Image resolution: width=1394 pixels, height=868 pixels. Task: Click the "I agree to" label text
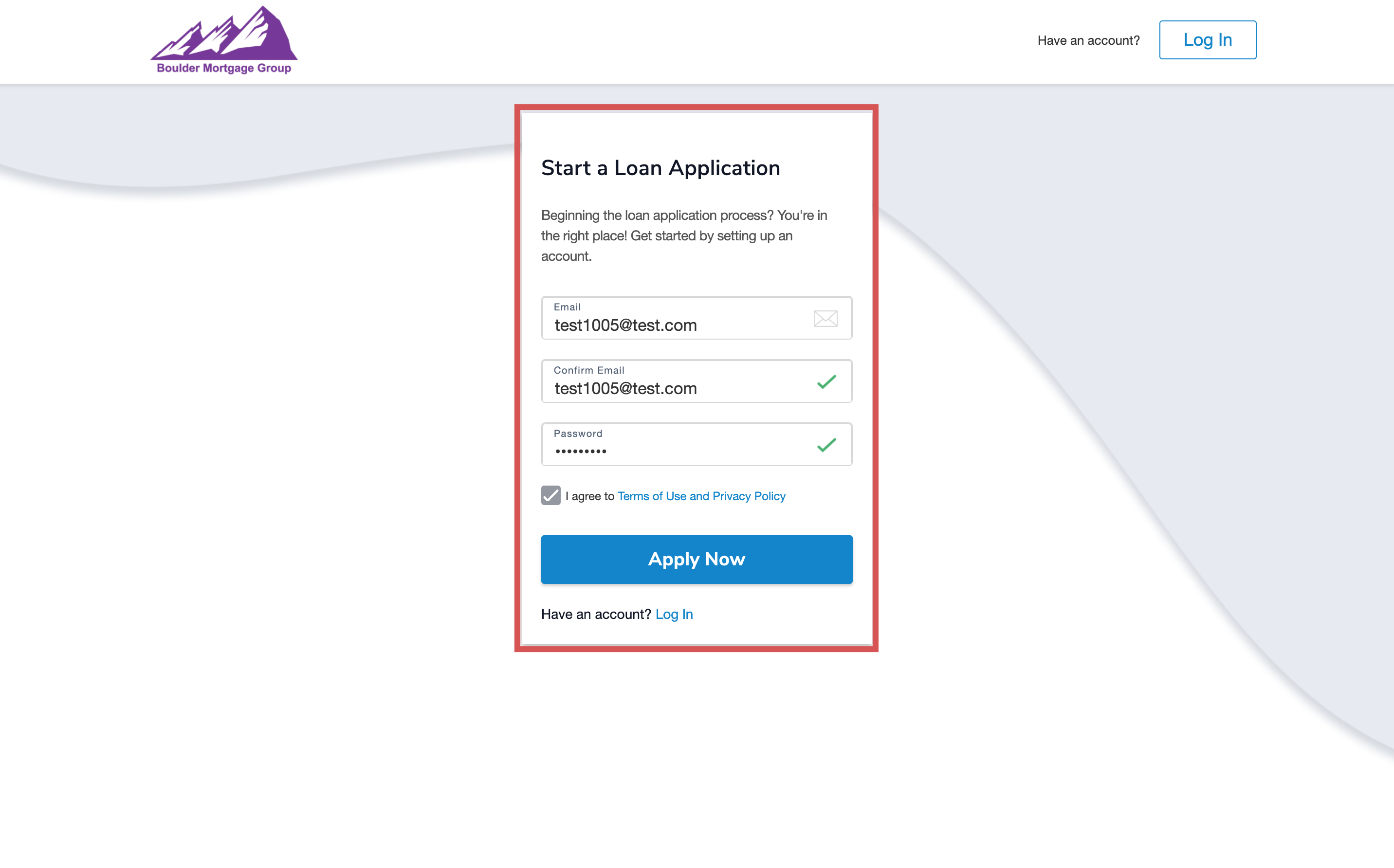pyautogui.click(x=589, y=496)
